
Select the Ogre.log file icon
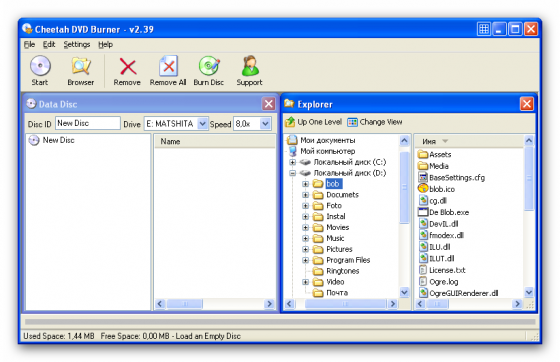point(423,281)
